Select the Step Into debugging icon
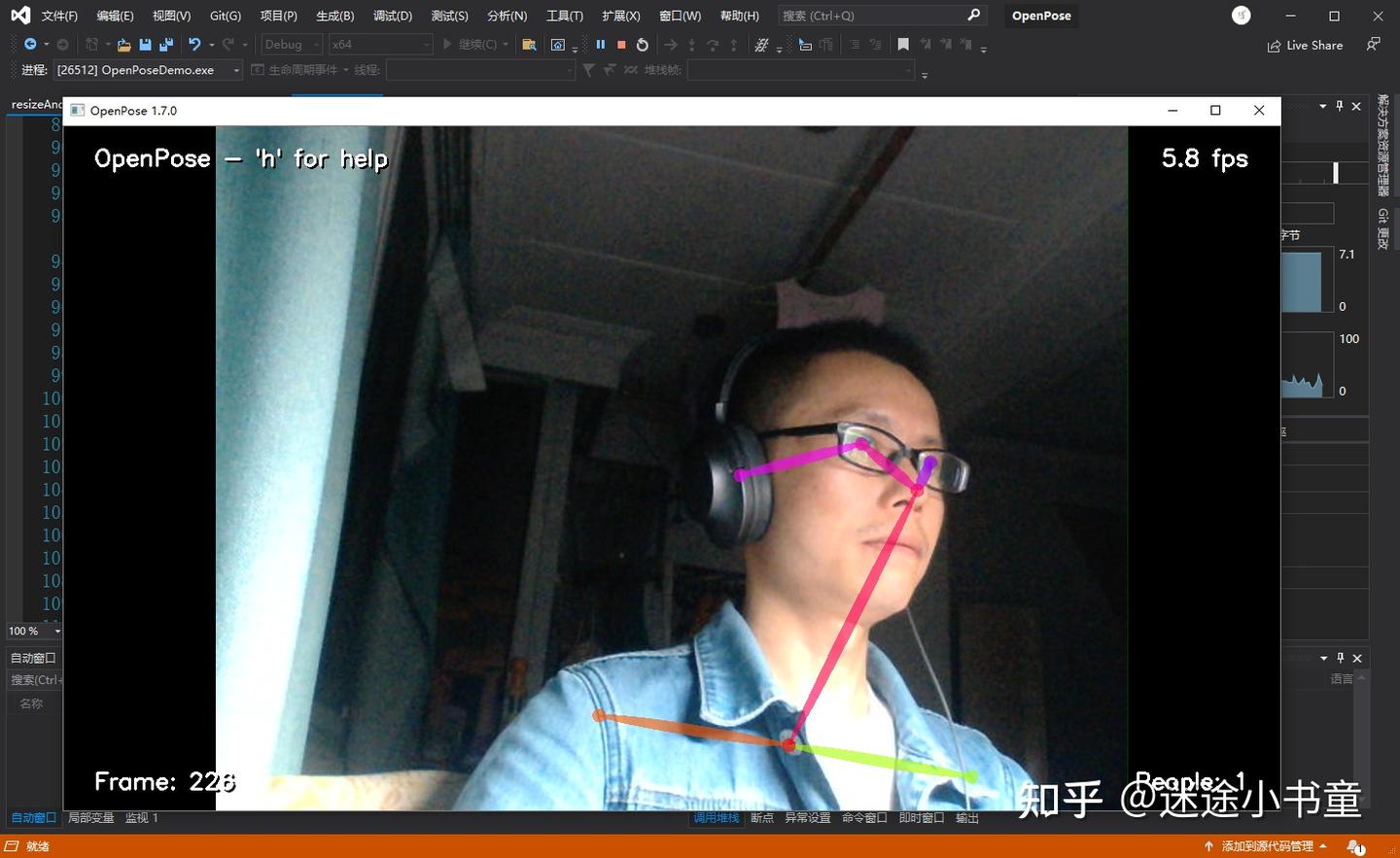Screen dimensions: 1400x858 click(x=693, y=44)
